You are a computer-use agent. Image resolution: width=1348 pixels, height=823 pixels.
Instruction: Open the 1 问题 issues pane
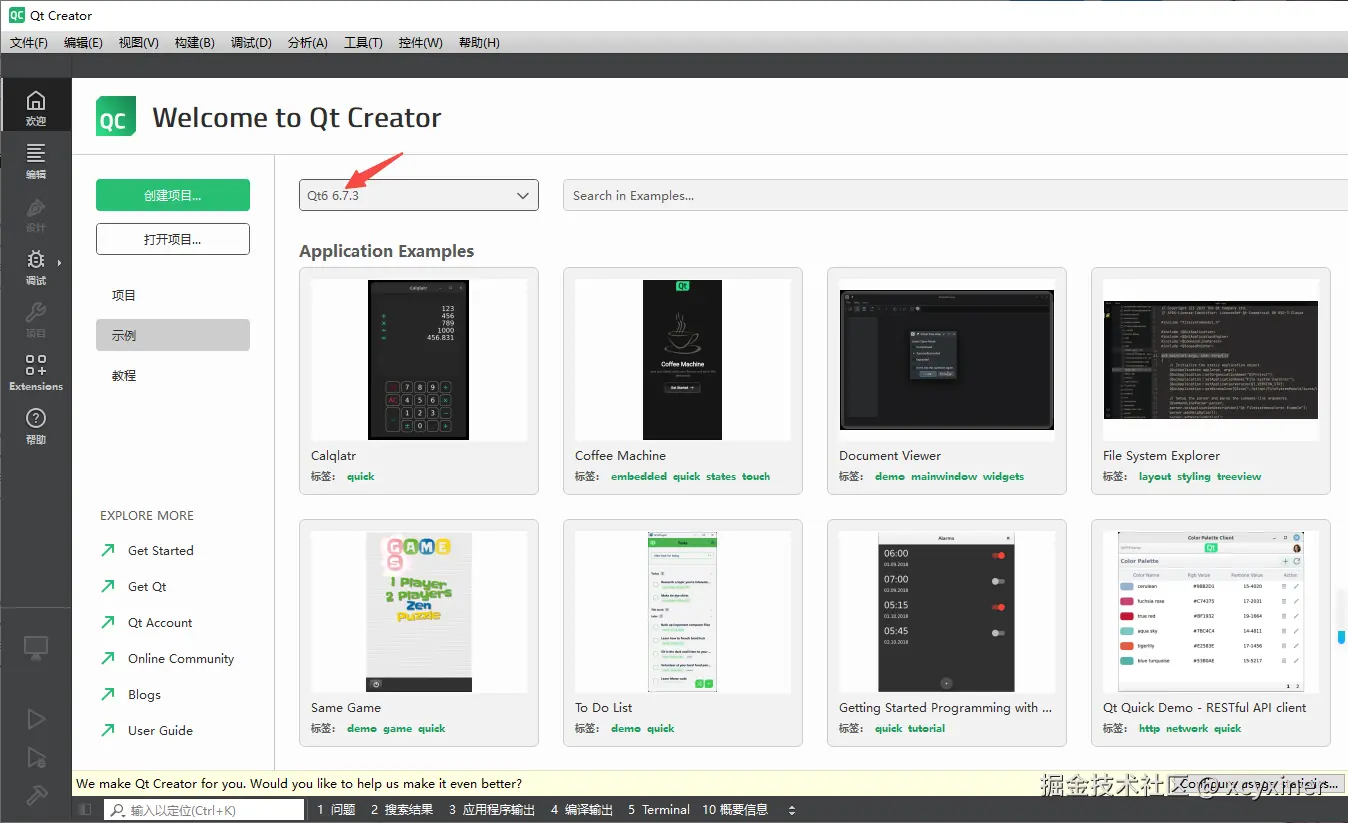[x=336, y=810]
